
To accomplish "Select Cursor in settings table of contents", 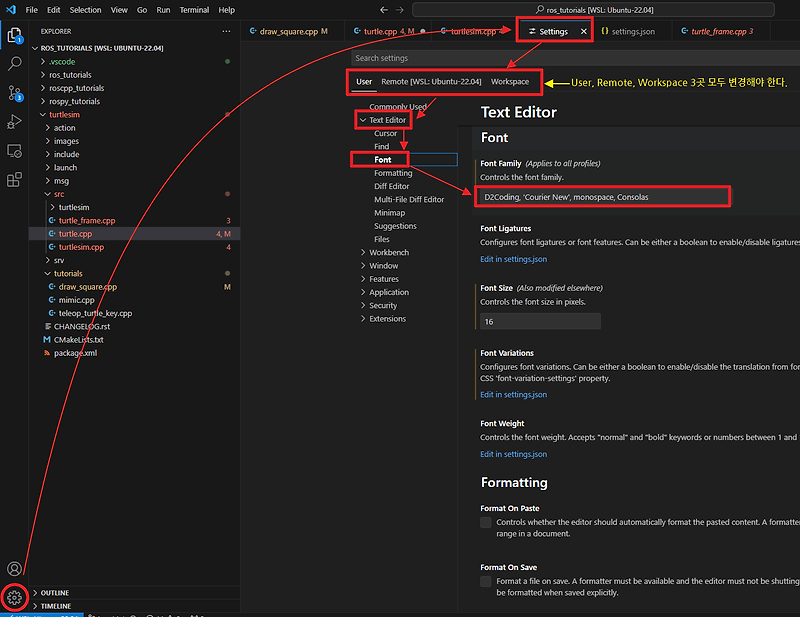I will [385, 133].
